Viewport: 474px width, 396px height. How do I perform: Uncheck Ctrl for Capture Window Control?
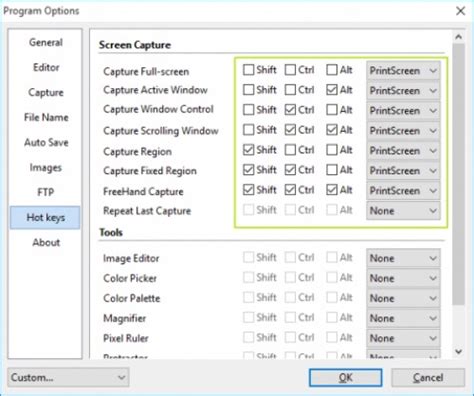[x=290, y=110]
